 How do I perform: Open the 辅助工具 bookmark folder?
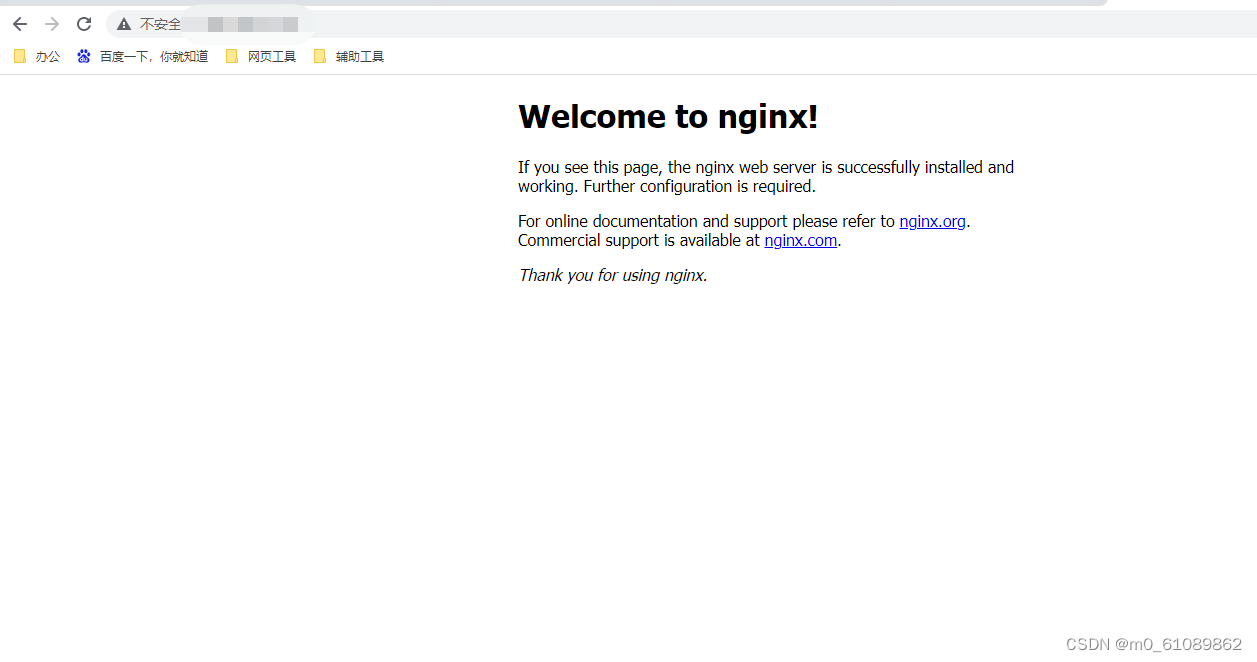pos(349,57)
